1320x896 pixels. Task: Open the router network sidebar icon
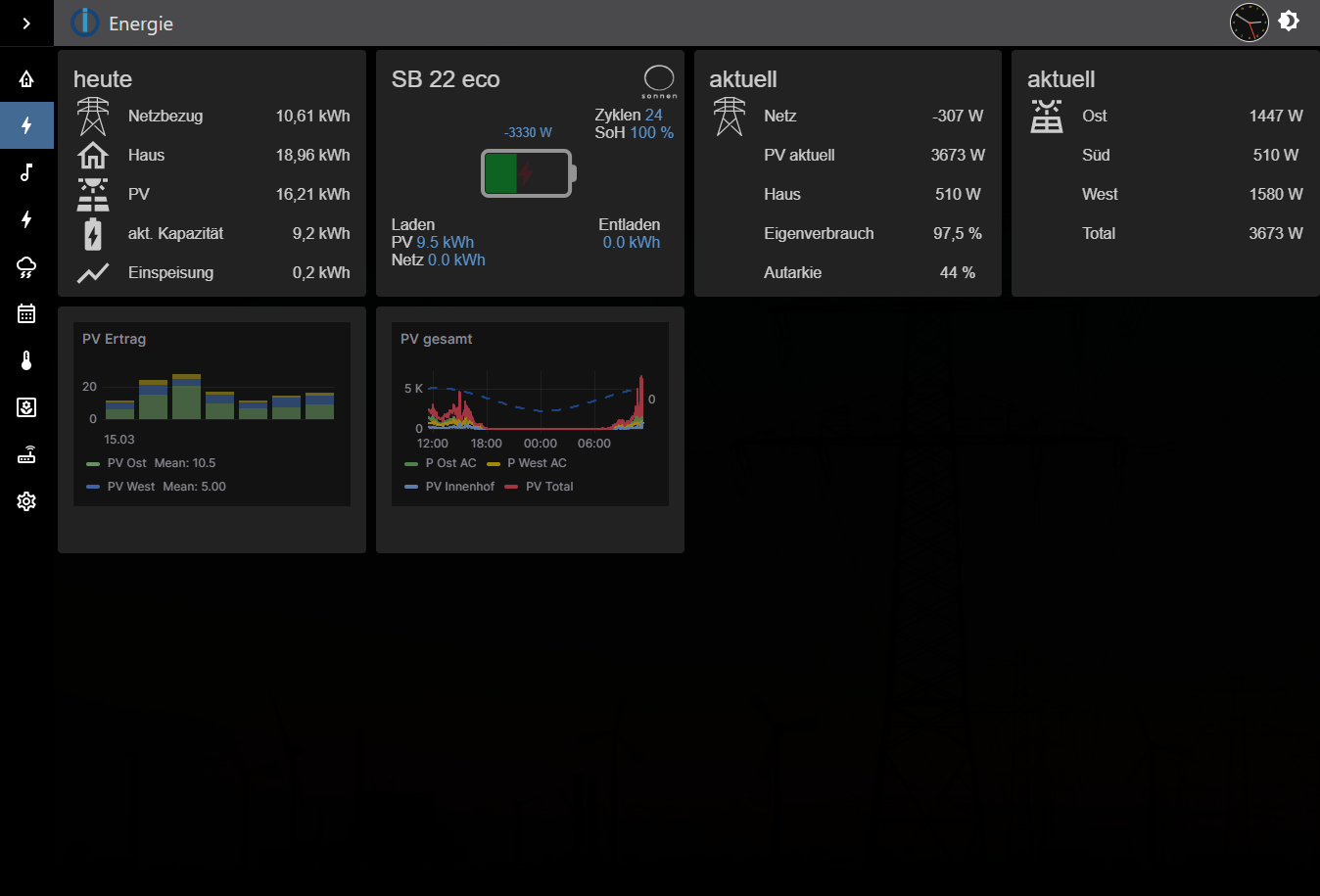tap(26, 454)
